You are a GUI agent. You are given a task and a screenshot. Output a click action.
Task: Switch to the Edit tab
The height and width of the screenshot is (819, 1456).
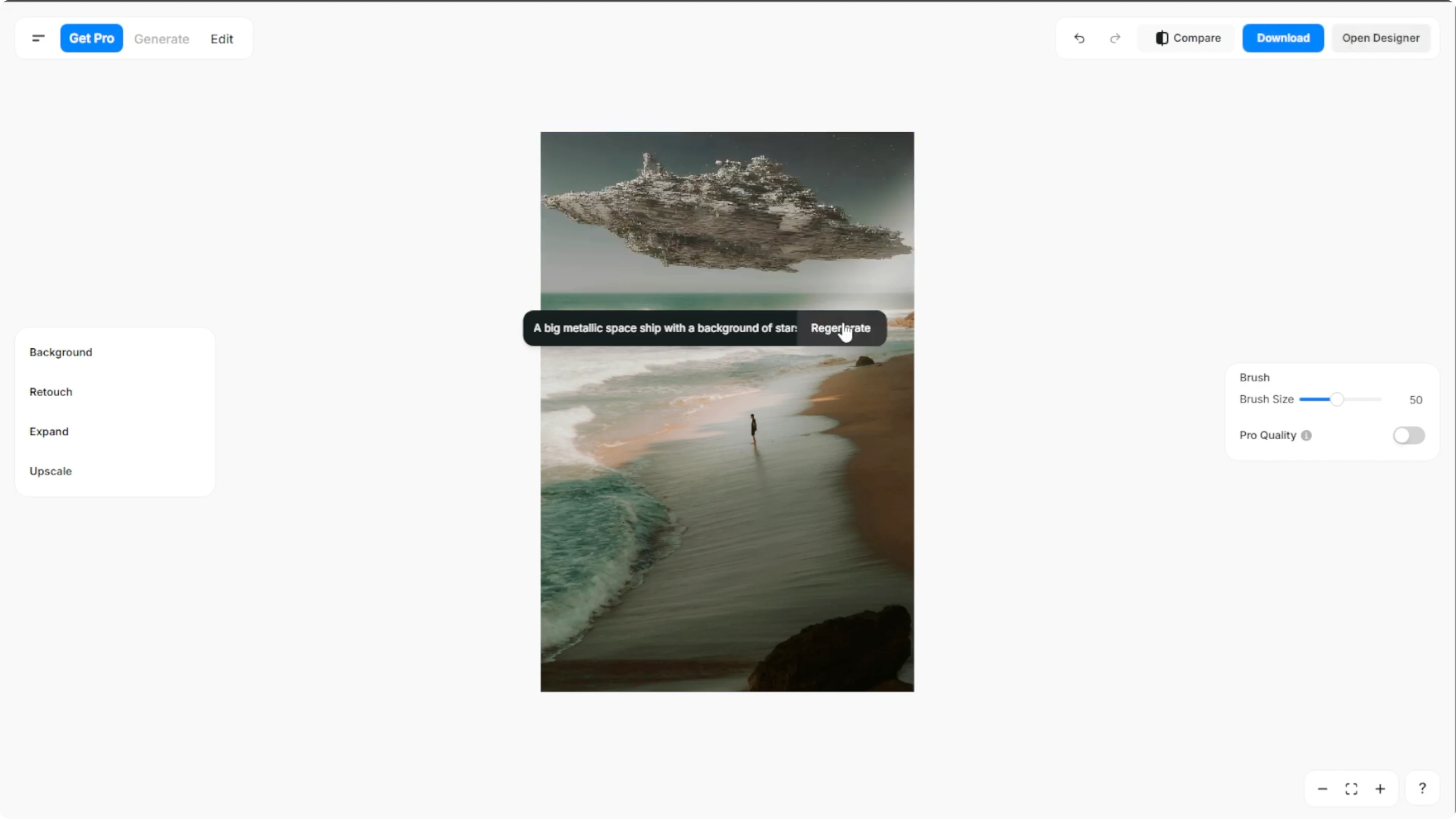(x=222, y=38)
